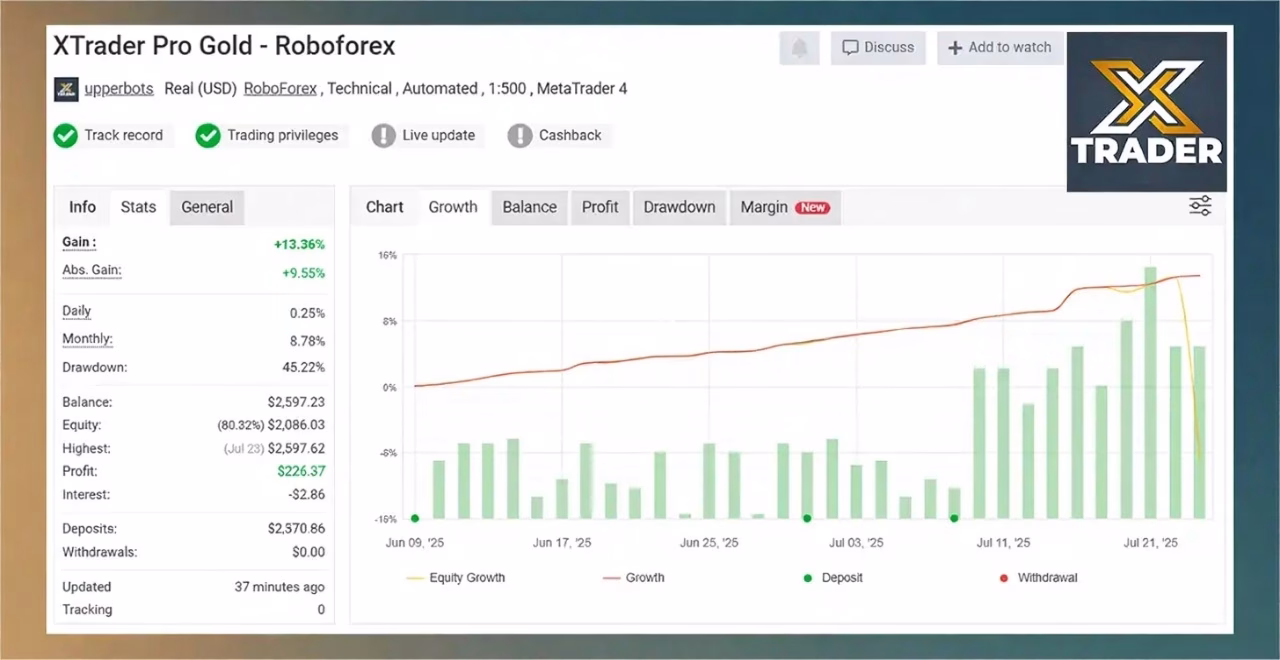Switch to the General tab

click(207, 207)
